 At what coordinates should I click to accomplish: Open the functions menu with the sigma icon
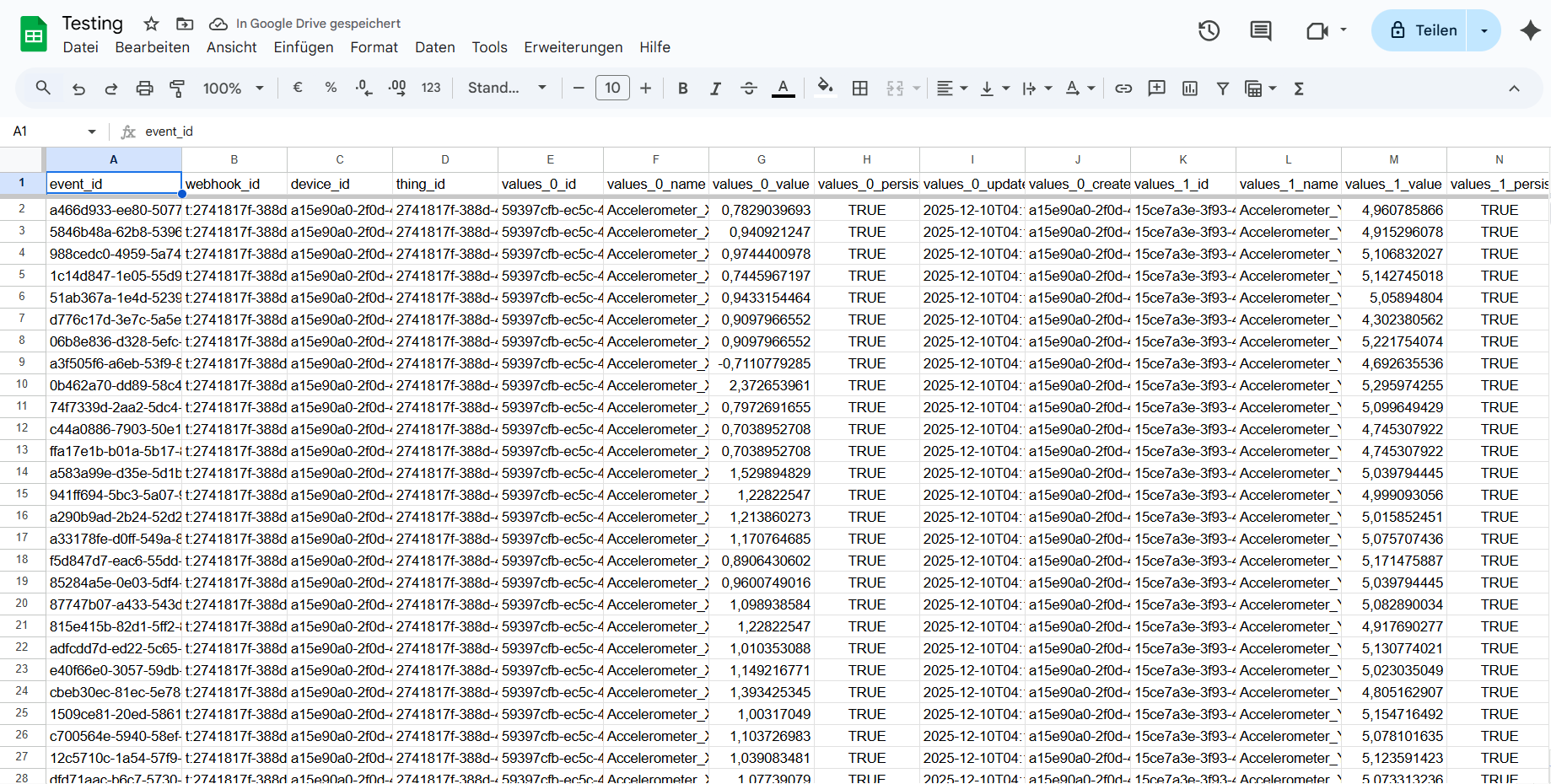click(x=1299, y=88)
